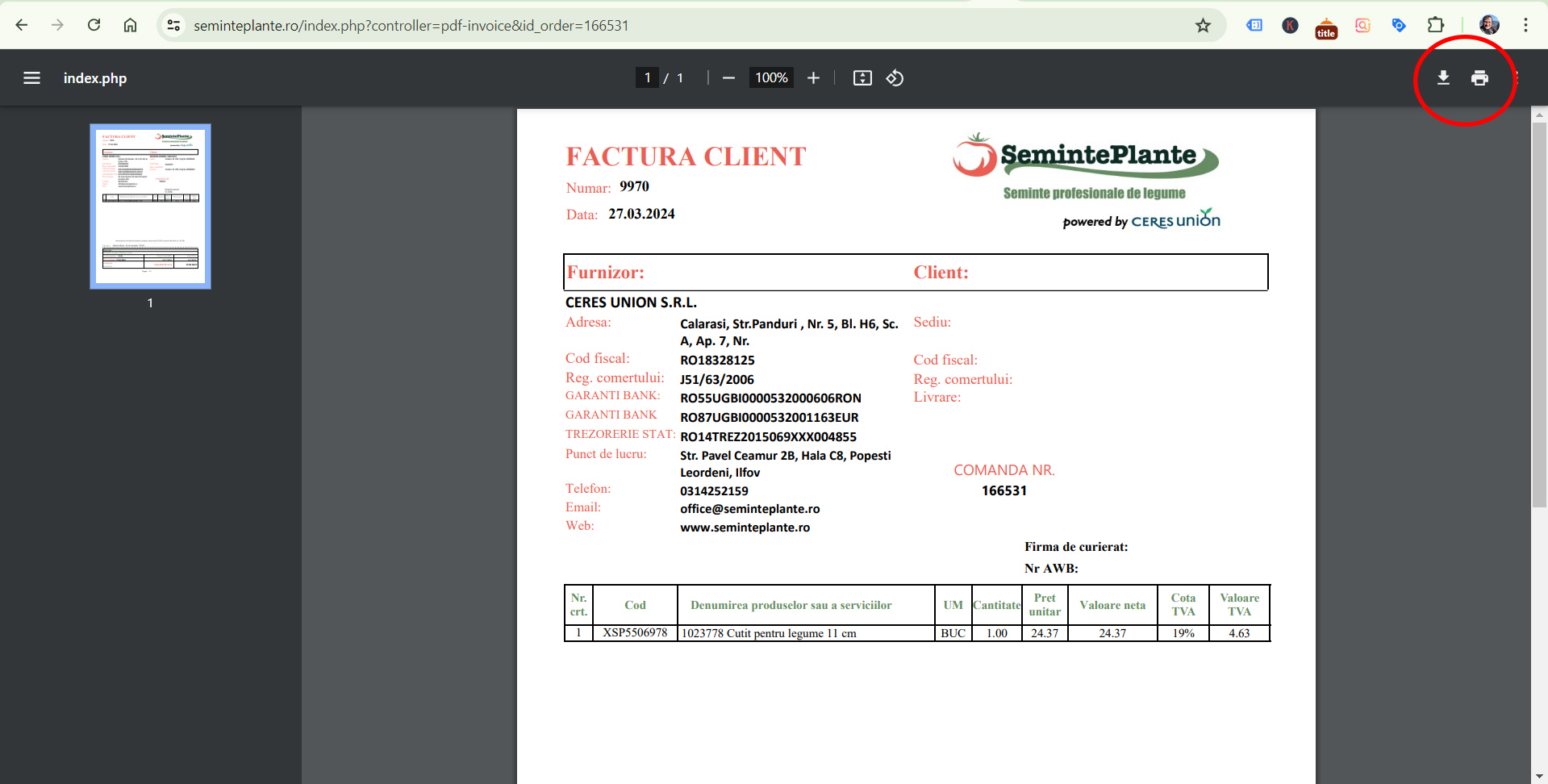Bookmark this page with the star icon
1548x784 pixels.
point(1203,25)
